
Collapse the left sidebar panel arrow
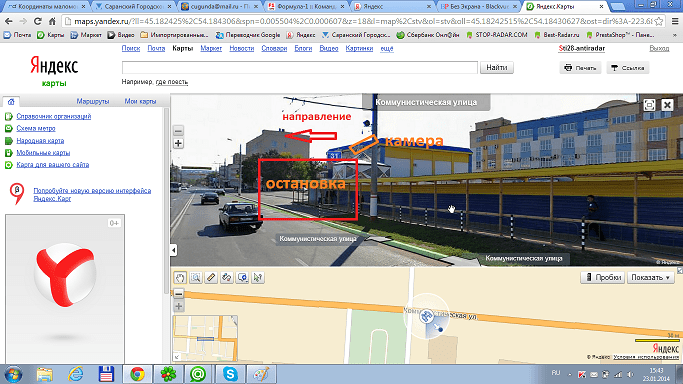173,250
